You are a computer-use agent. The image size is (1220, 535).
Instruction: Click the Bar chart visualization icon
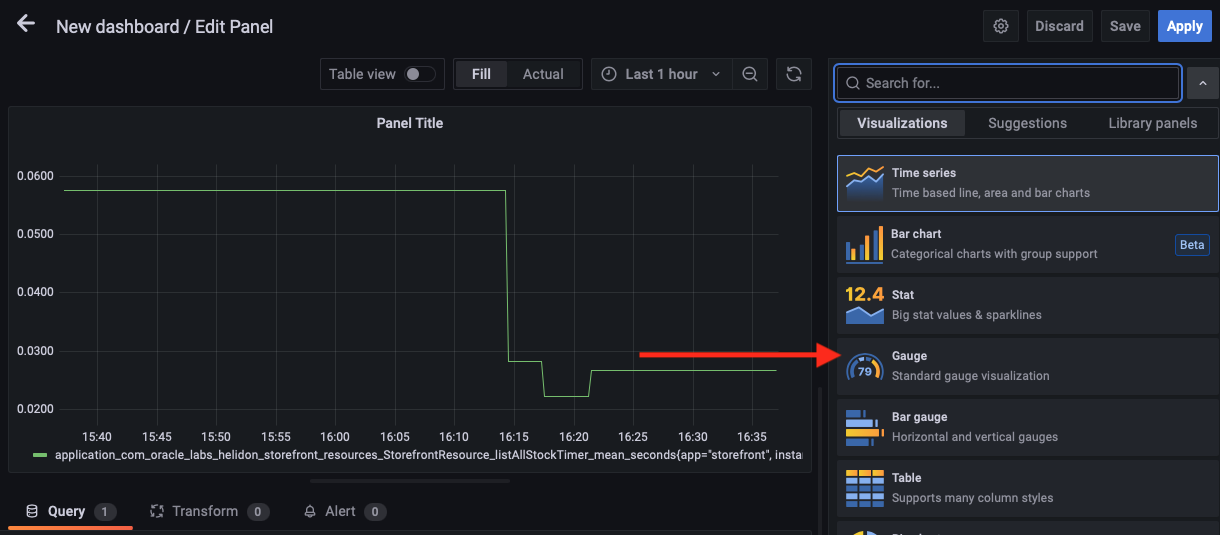coord(864,244)
